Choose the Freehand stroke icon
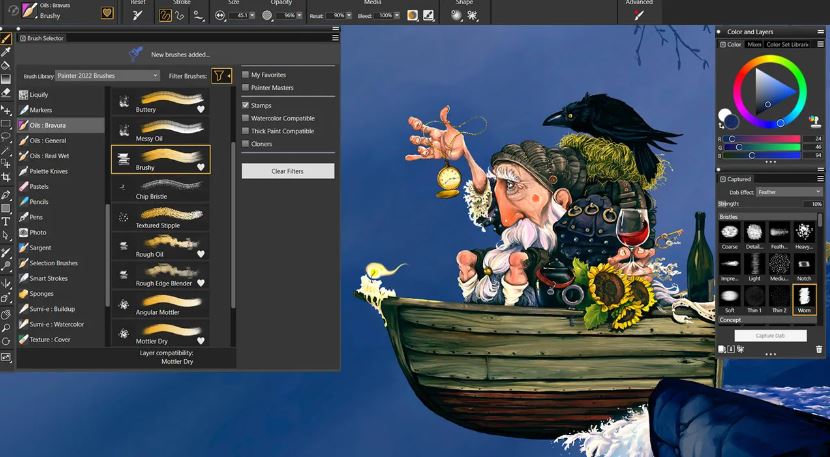This screenshot has height=457, width=830. click(165, 15)
